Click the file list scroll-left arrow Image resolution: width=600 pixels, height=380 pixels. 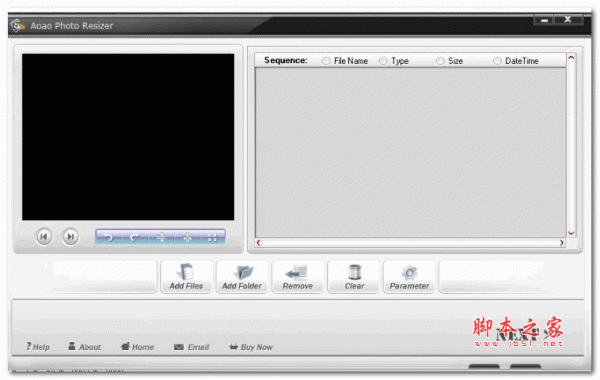(259, 243)
